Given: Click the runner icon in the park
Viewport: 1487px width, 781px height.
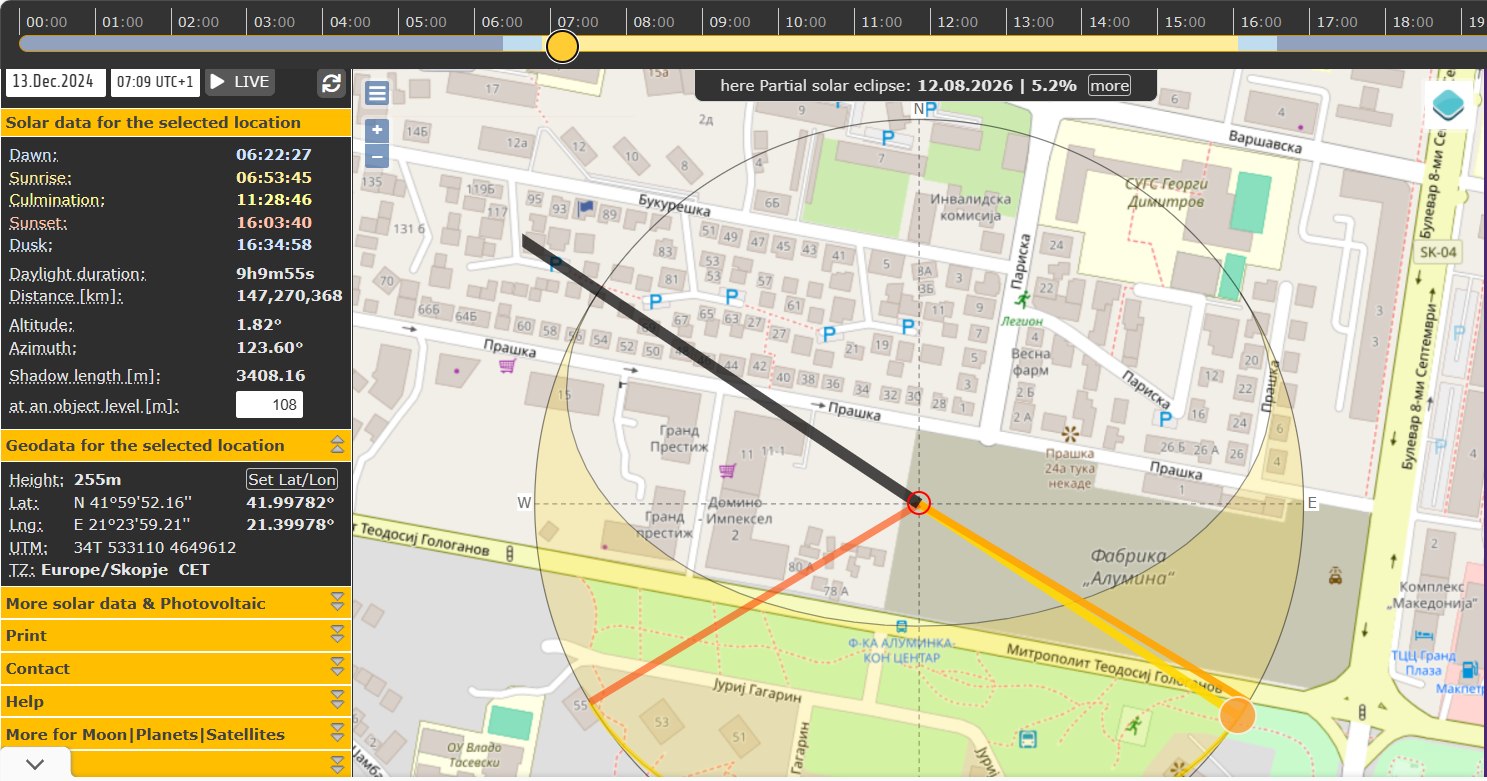Looking at the screenshot, I should (x=1133, y=724).
